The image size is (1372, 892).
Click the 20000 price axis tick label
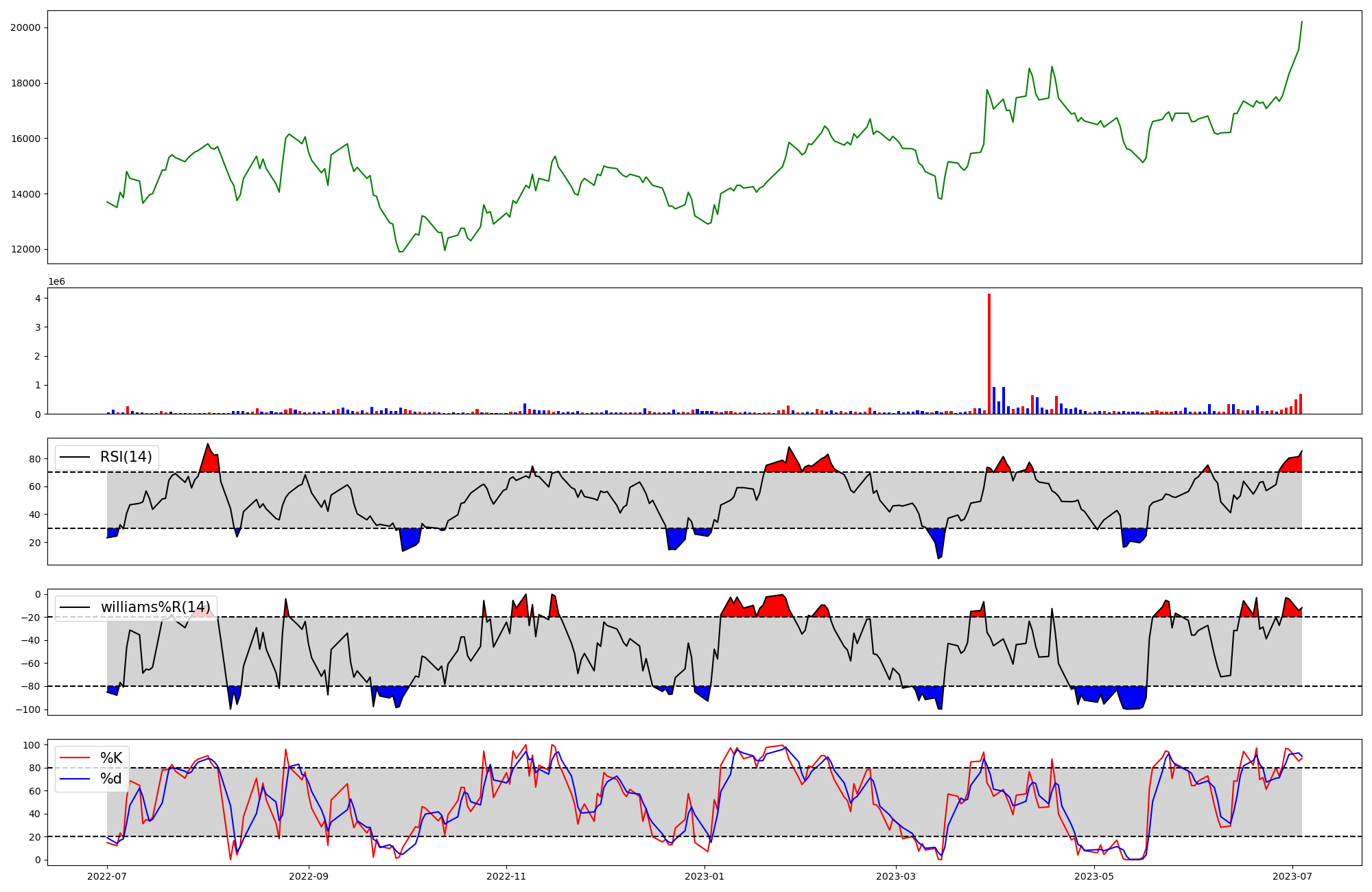pyautogui.click(x=25, y=27)
